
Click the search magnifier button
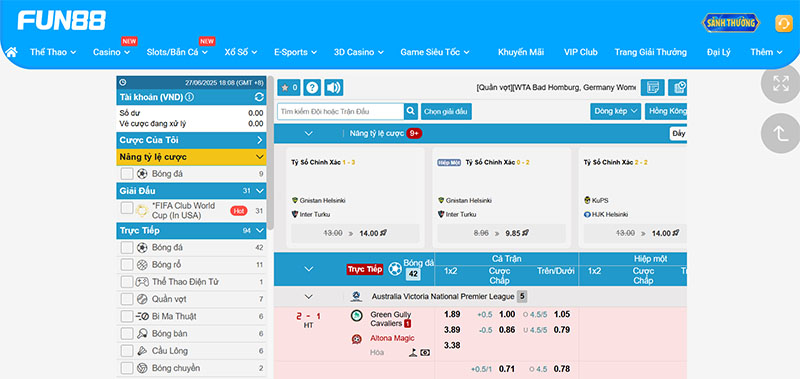411,111
